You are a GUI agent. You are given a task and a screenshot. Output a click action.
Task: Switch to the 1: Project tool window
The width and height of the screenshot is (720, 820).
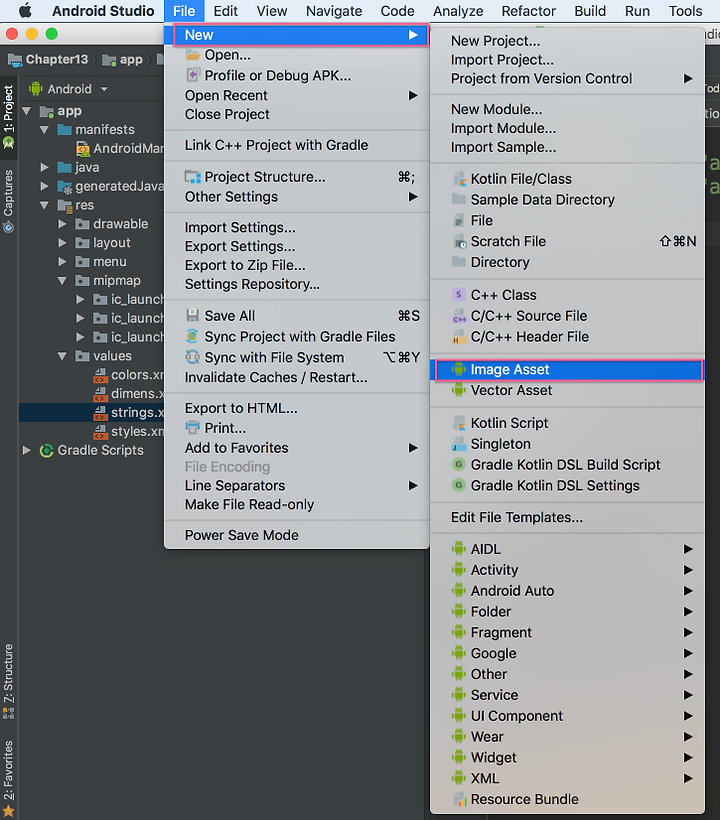(x=8, y=116)
